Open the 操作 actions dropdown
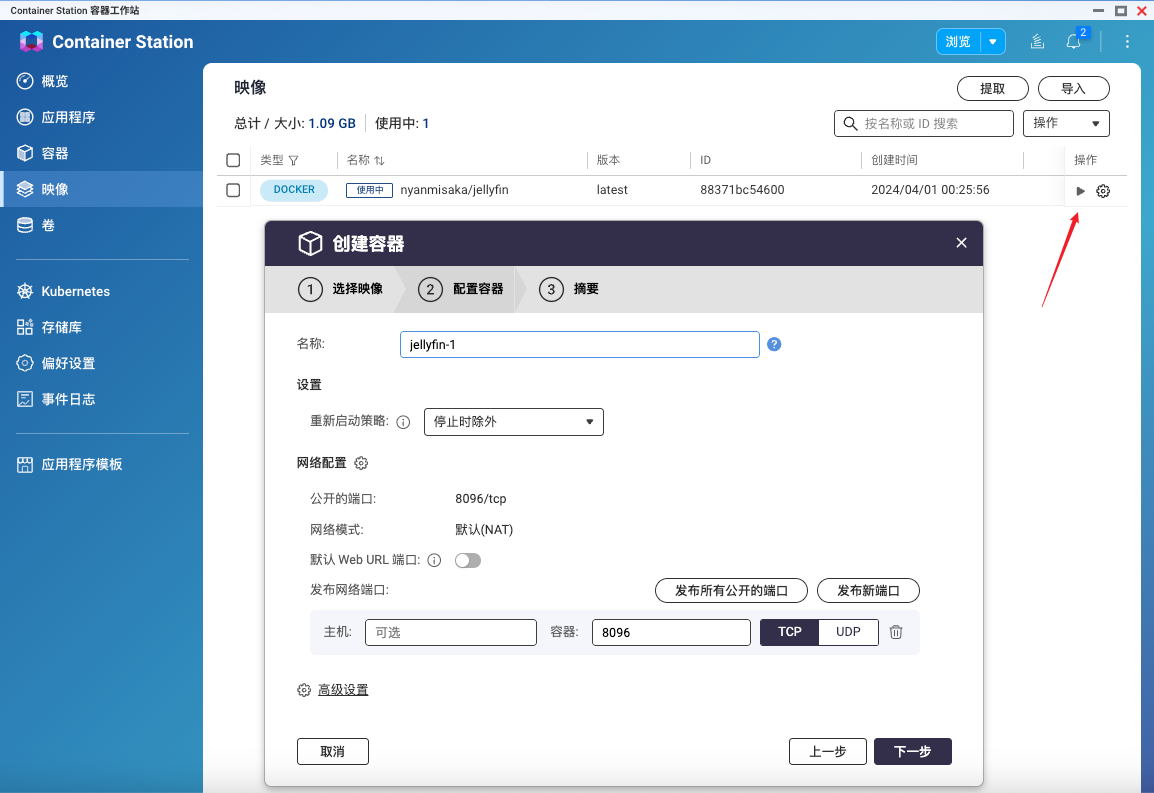 (x=1066, y=124)
